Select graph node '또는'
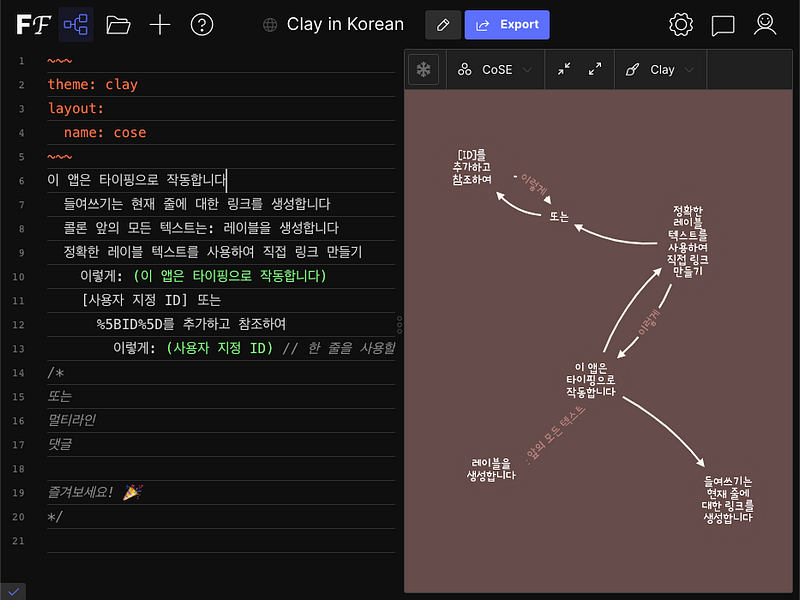800x600 pixels. (x=559, y=216)
